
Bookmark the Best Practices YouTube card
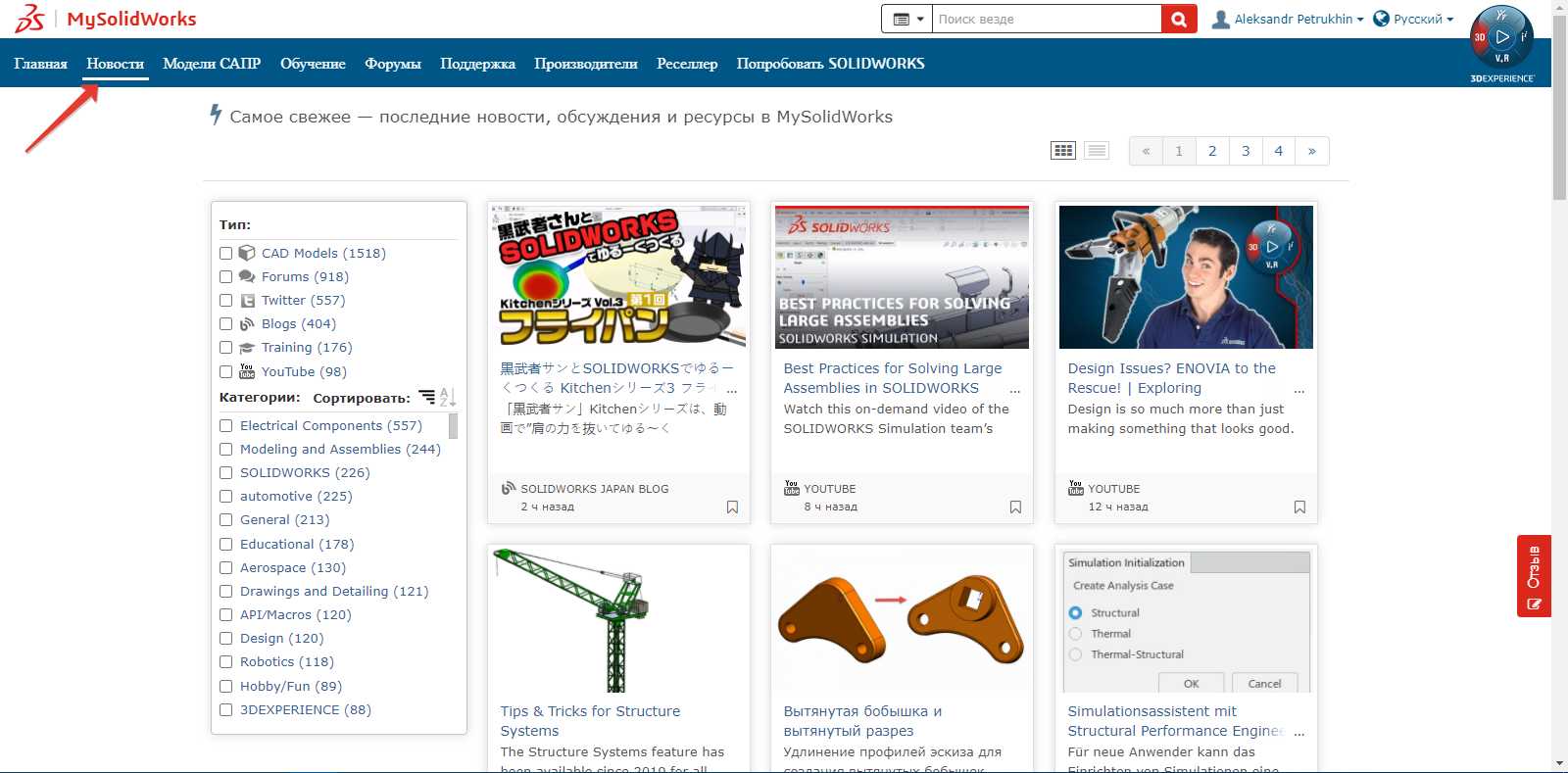pyautogui.click(x=1015, y=507)
